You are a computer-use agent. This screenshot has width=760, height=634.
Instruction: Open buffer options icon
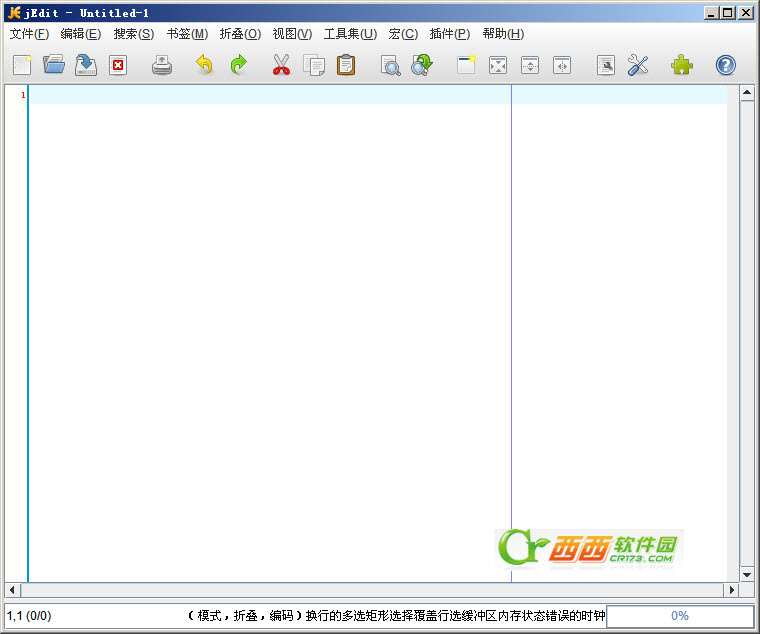[x=606, y=65]
